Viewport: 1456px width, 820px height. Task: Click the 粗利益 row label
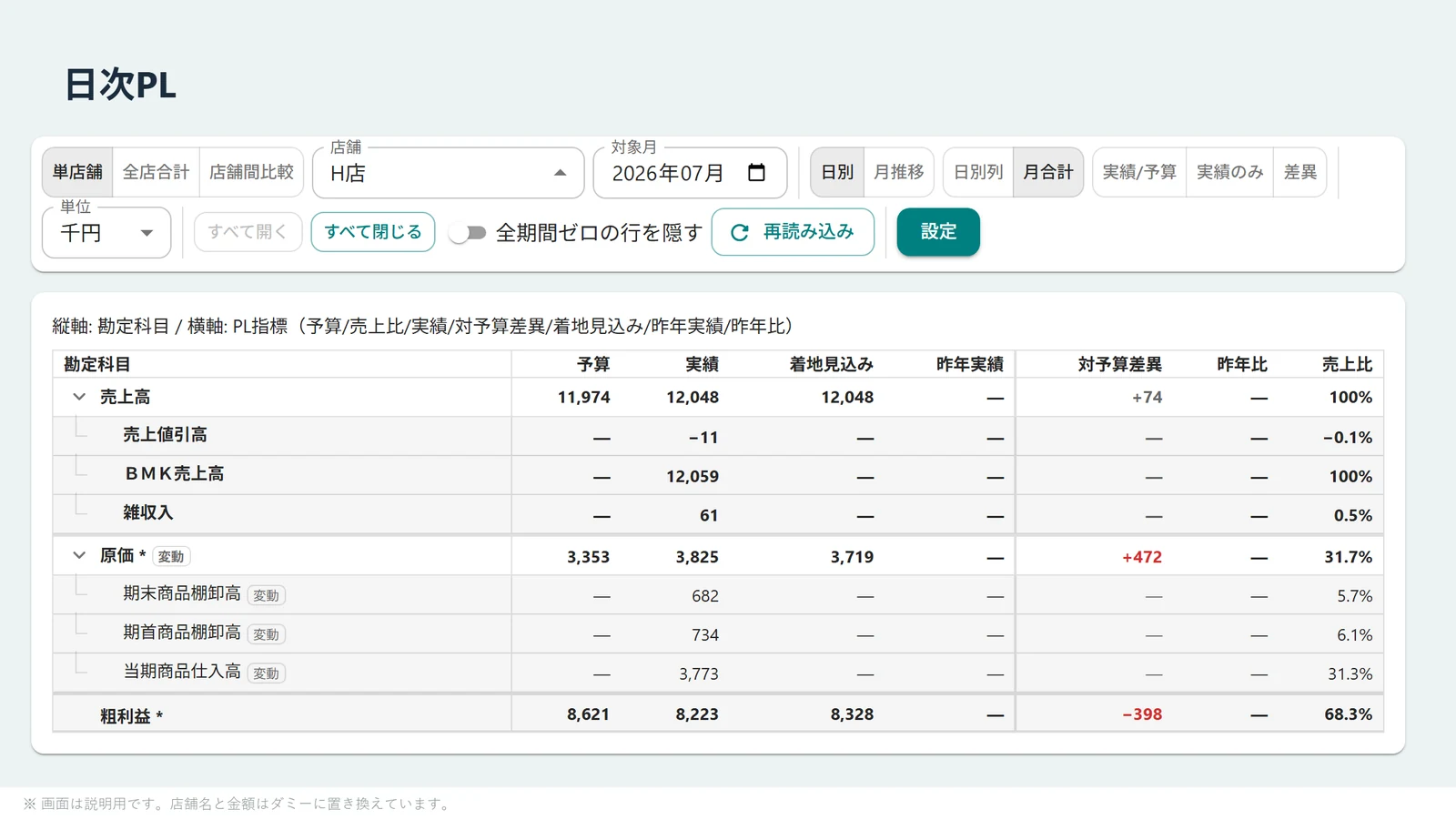(131, 716)
